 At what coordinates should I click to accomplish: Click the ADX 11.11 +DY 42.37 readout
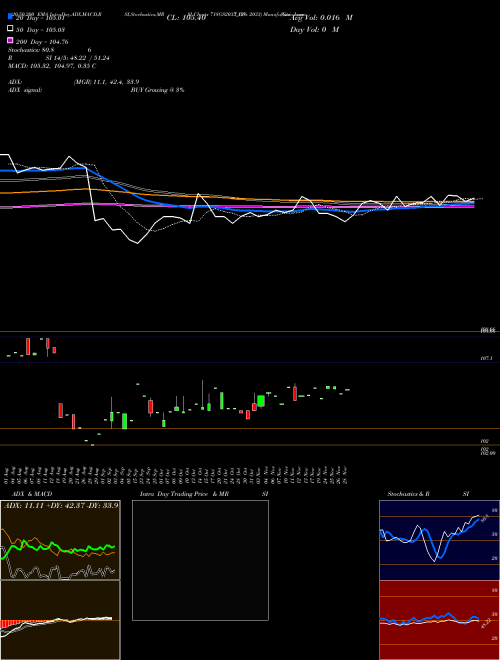pyautogui.click(x=61, y=505)
